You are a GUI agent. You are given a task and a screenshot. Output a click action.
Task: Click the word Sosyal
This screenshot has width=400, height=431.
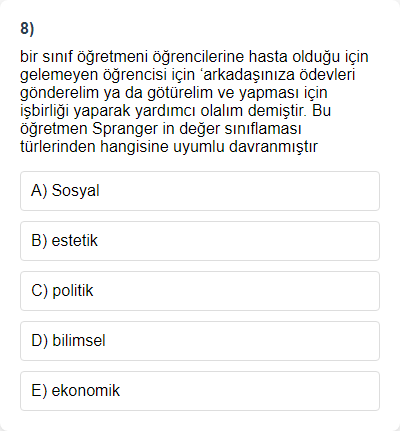76,191
